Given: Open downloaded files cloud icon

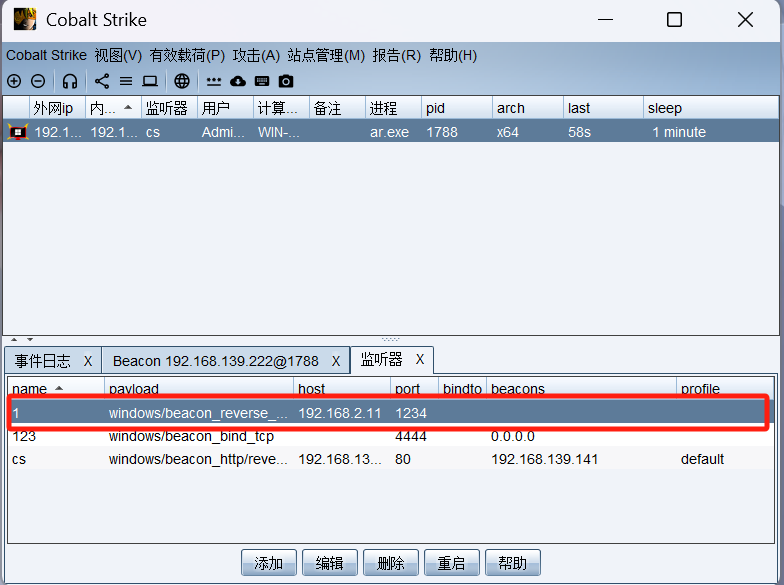Looking at the screenshot, I should click(238, 81).
